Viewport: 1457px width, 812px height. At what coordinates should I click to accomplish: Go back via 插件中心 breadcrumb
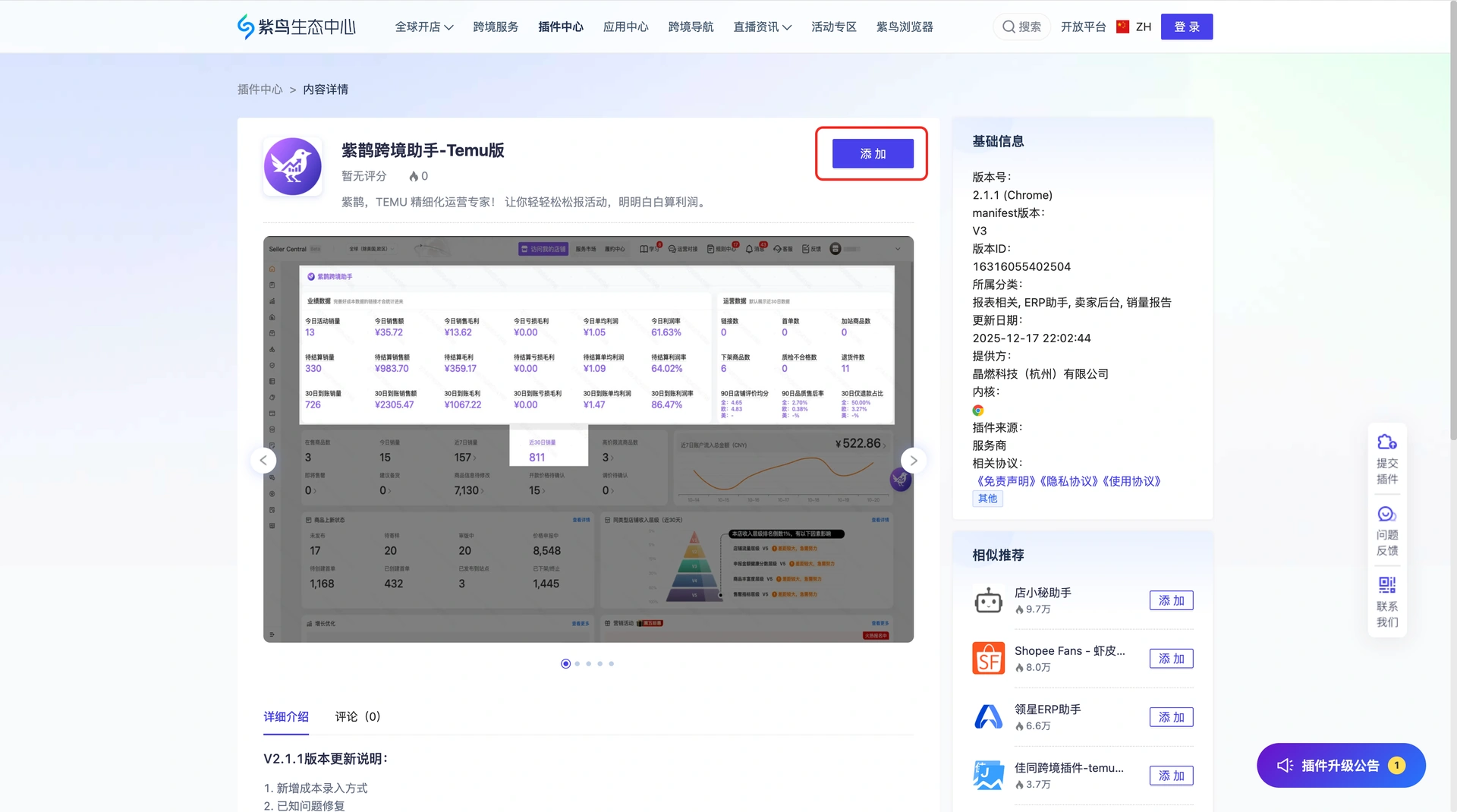click(260, 90)
